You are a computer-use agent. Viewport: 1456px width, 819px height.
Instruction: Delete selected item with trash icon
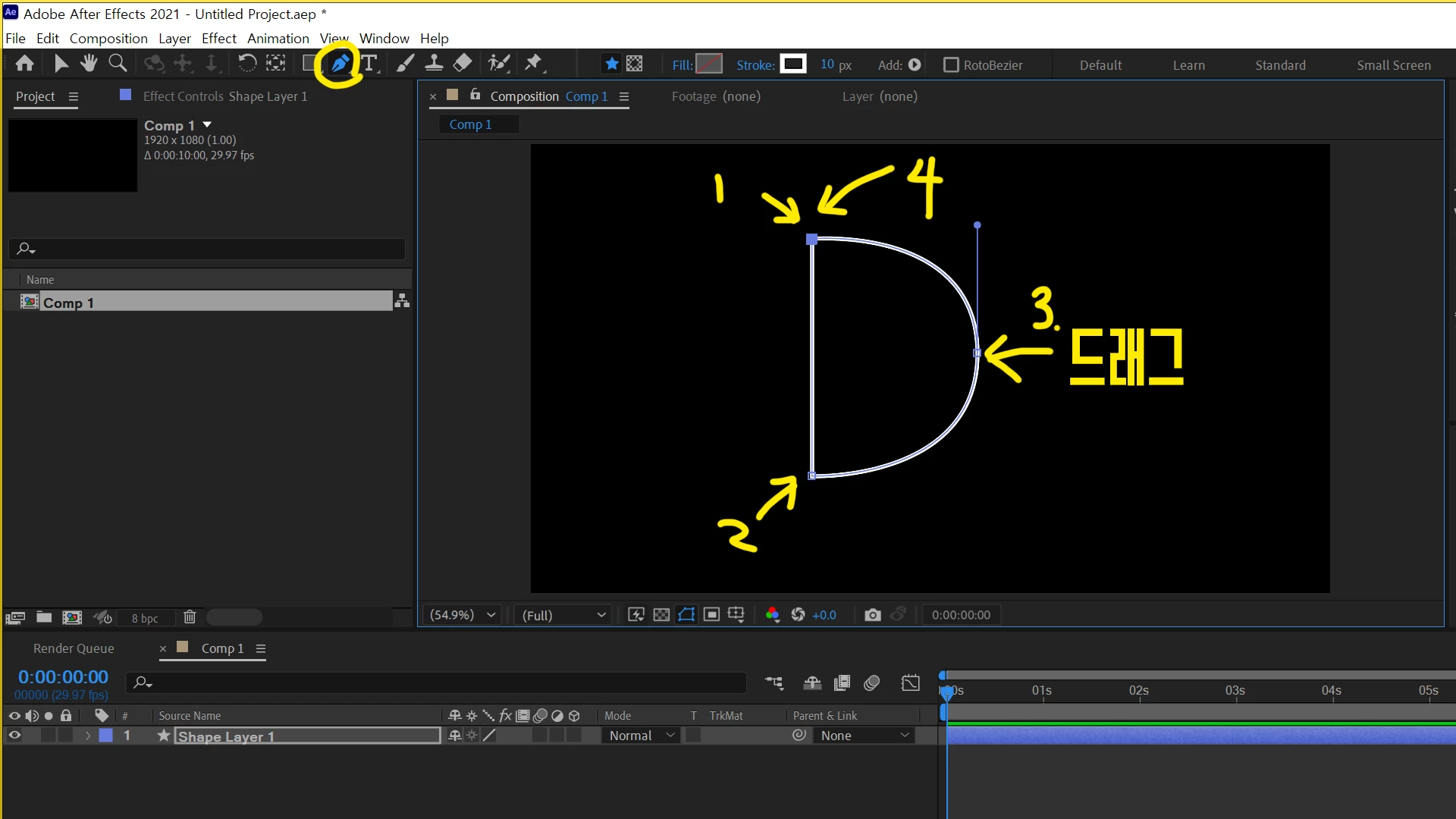(x=190, y=617)
